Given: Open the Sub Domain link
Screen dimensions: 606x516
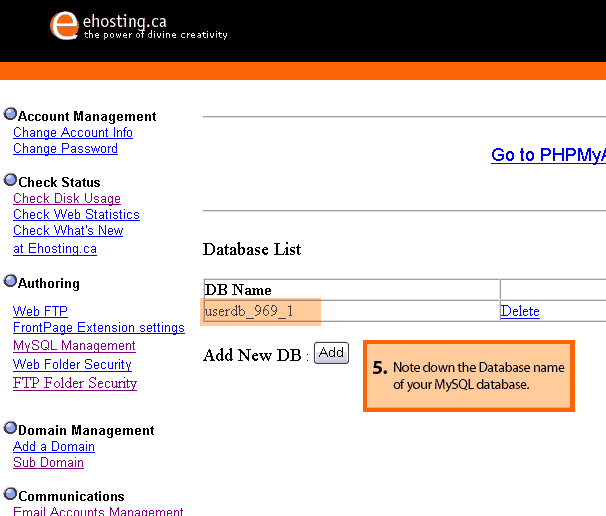Looking at the screenshot, I should pos(48,463).
